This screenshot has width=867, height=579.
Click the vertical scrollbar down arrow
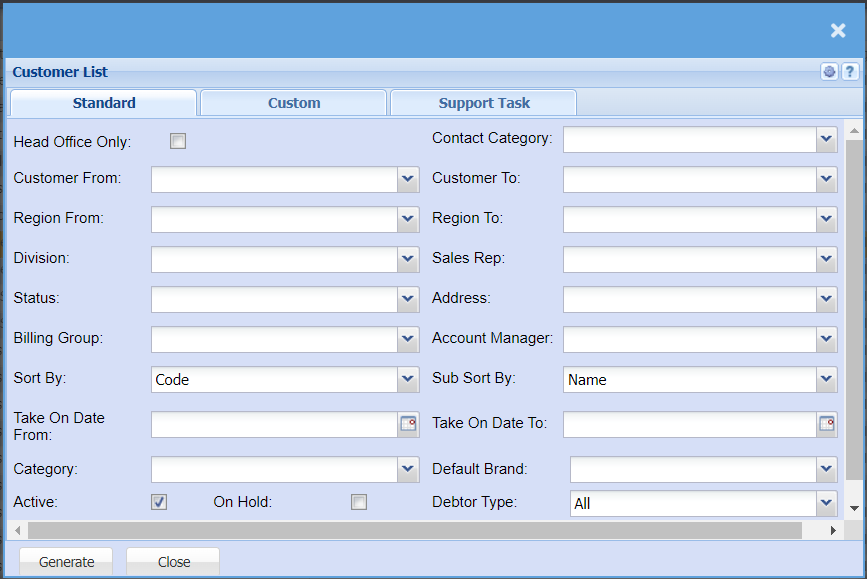[853, 508]
